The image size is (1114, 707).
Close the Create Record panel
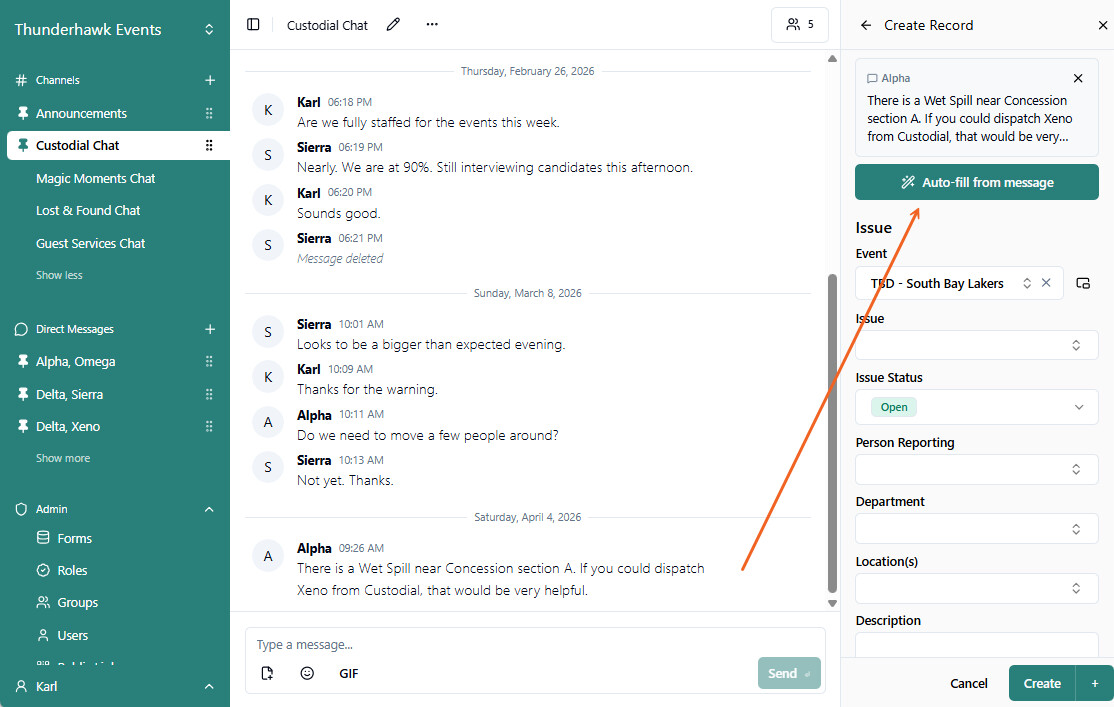(1102, 26)
